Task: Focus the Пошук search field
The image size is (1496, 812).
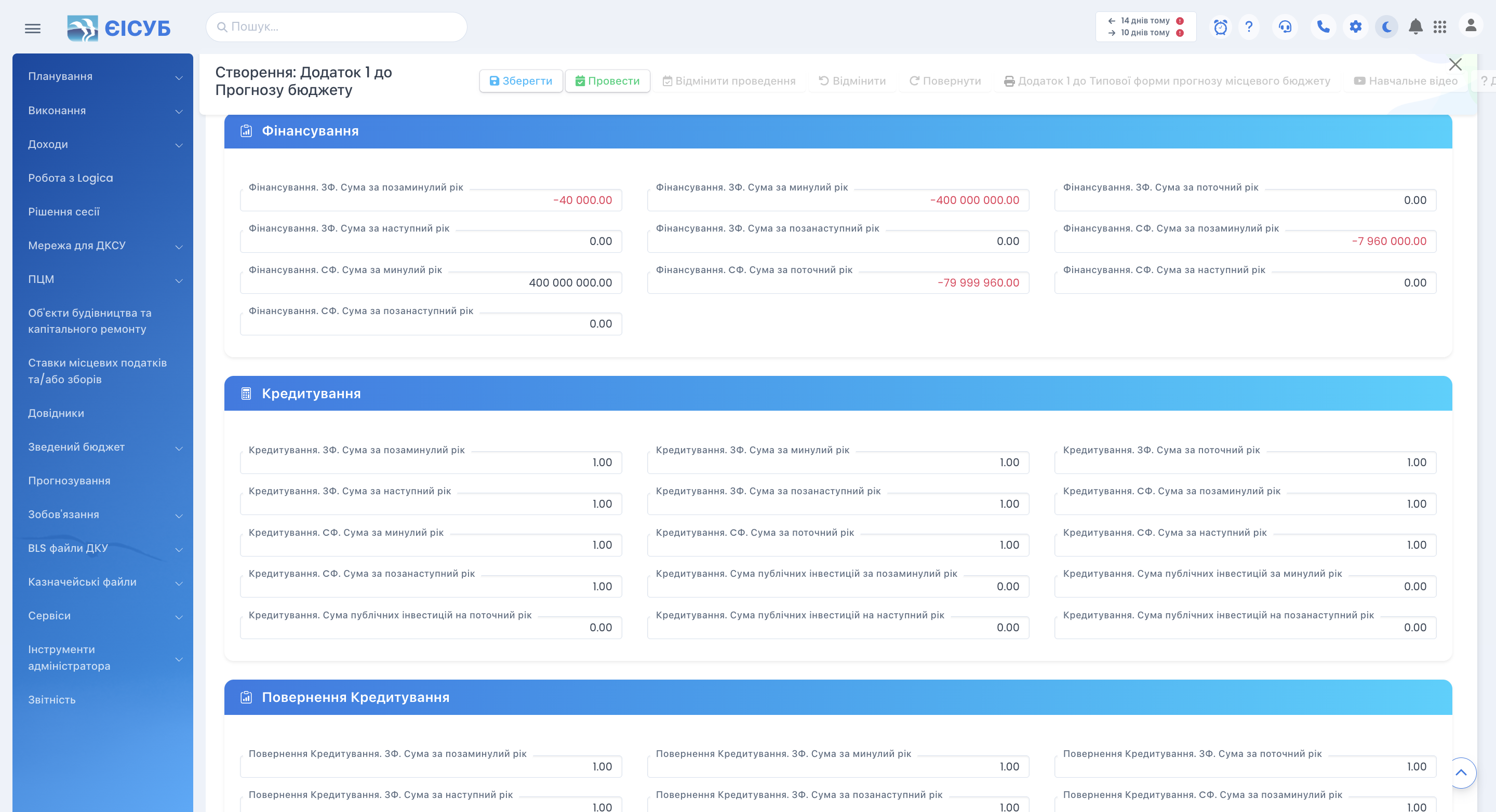Action: click(x=336, y=26)
